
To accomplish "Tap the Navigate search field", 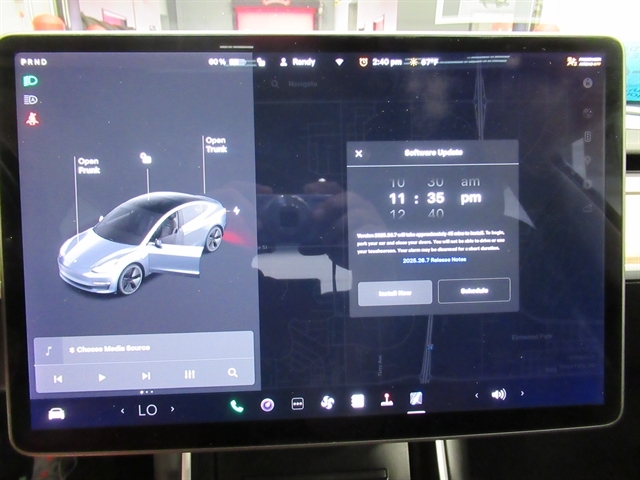I will (302, 84).
